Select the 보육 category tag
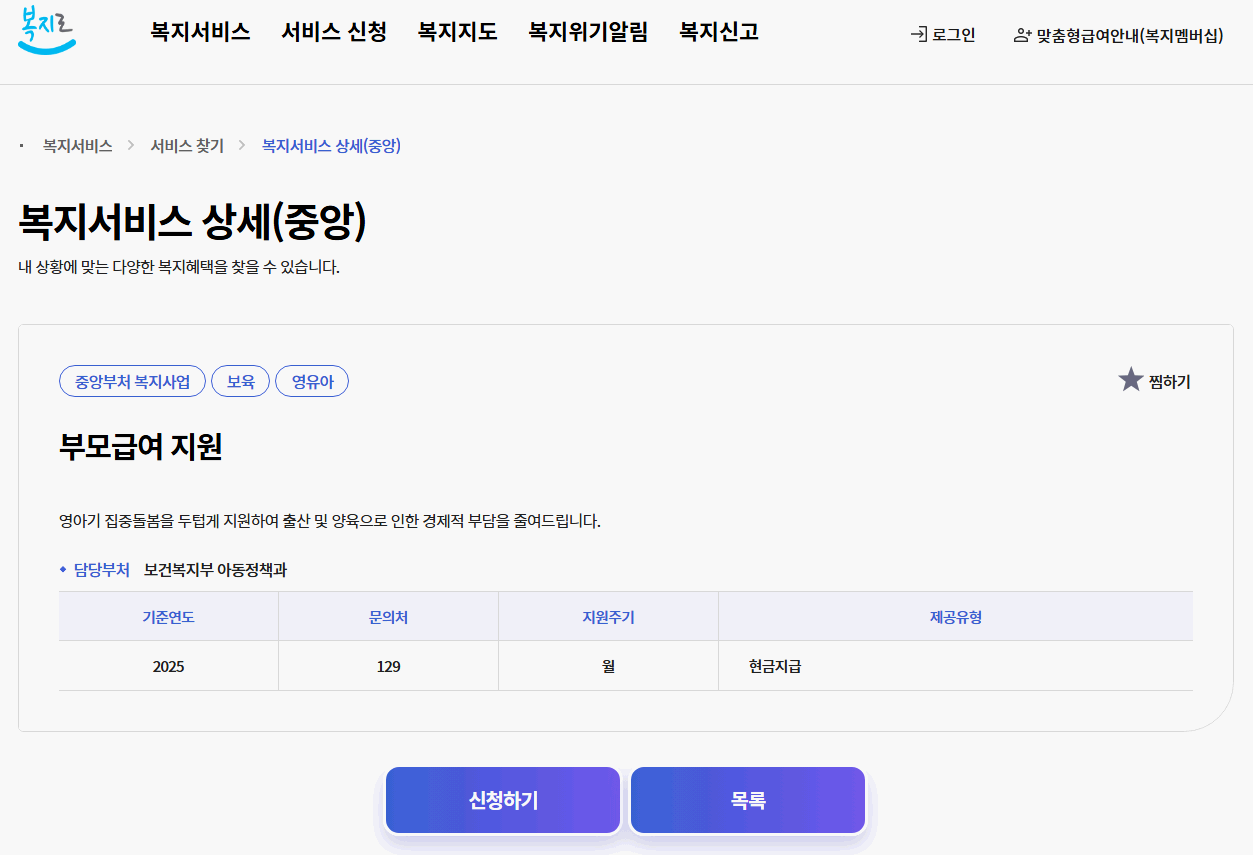 (240, 381)
